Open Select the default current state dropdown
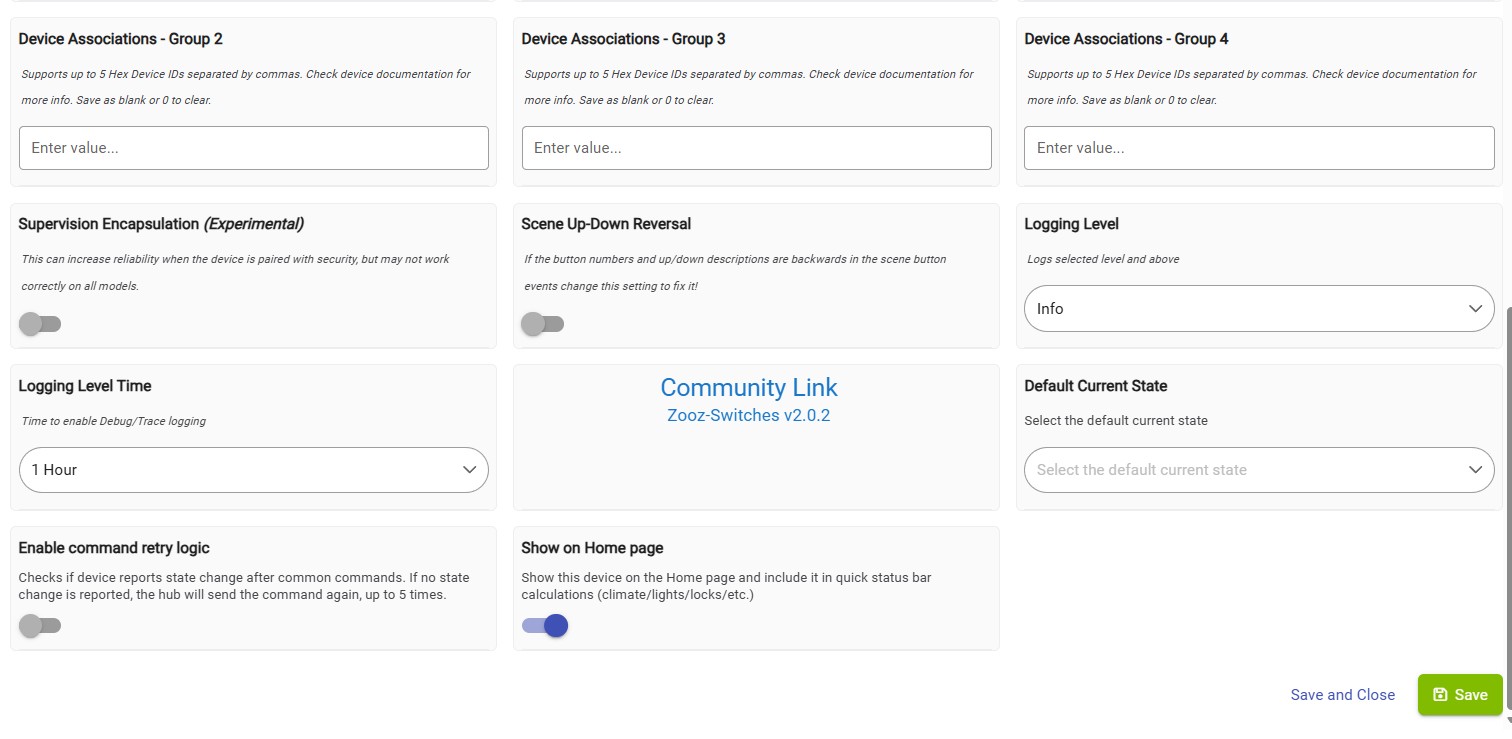1512x739 pixels. click(1259, 470)
